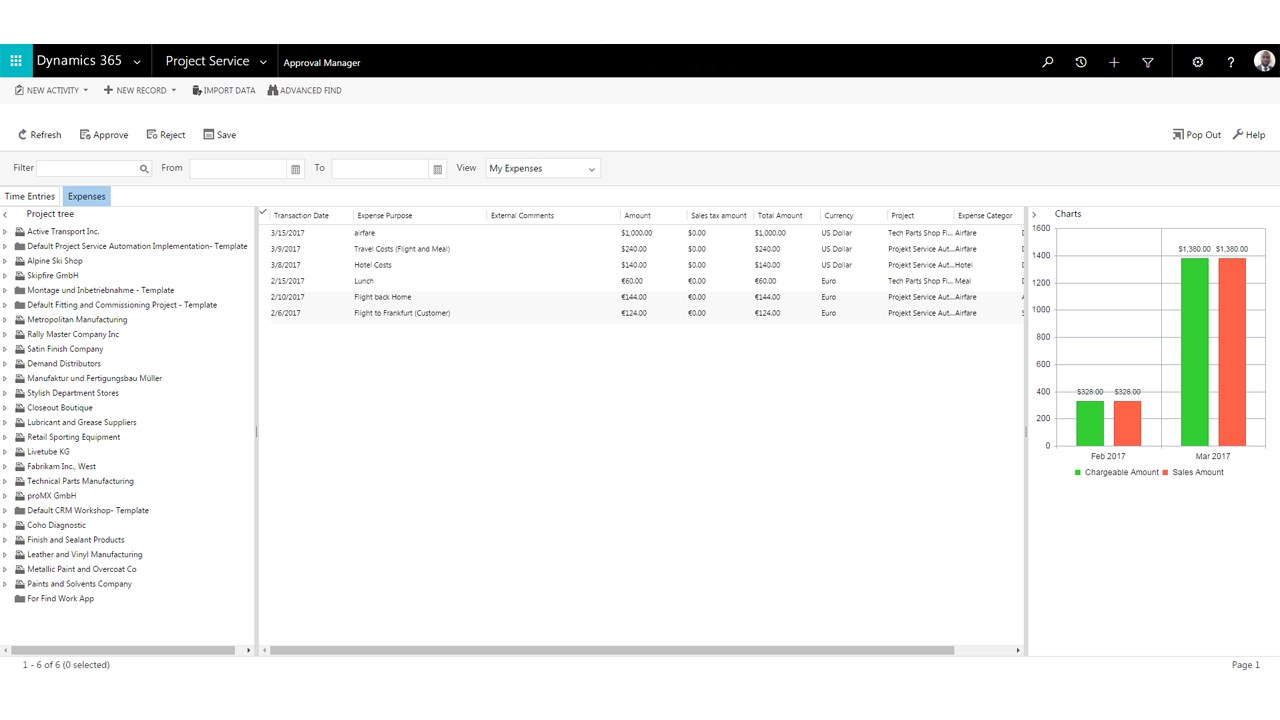Open the NEW ACTIVITY dropdown
Screen dimensions: 1280x720
(51, 91)
